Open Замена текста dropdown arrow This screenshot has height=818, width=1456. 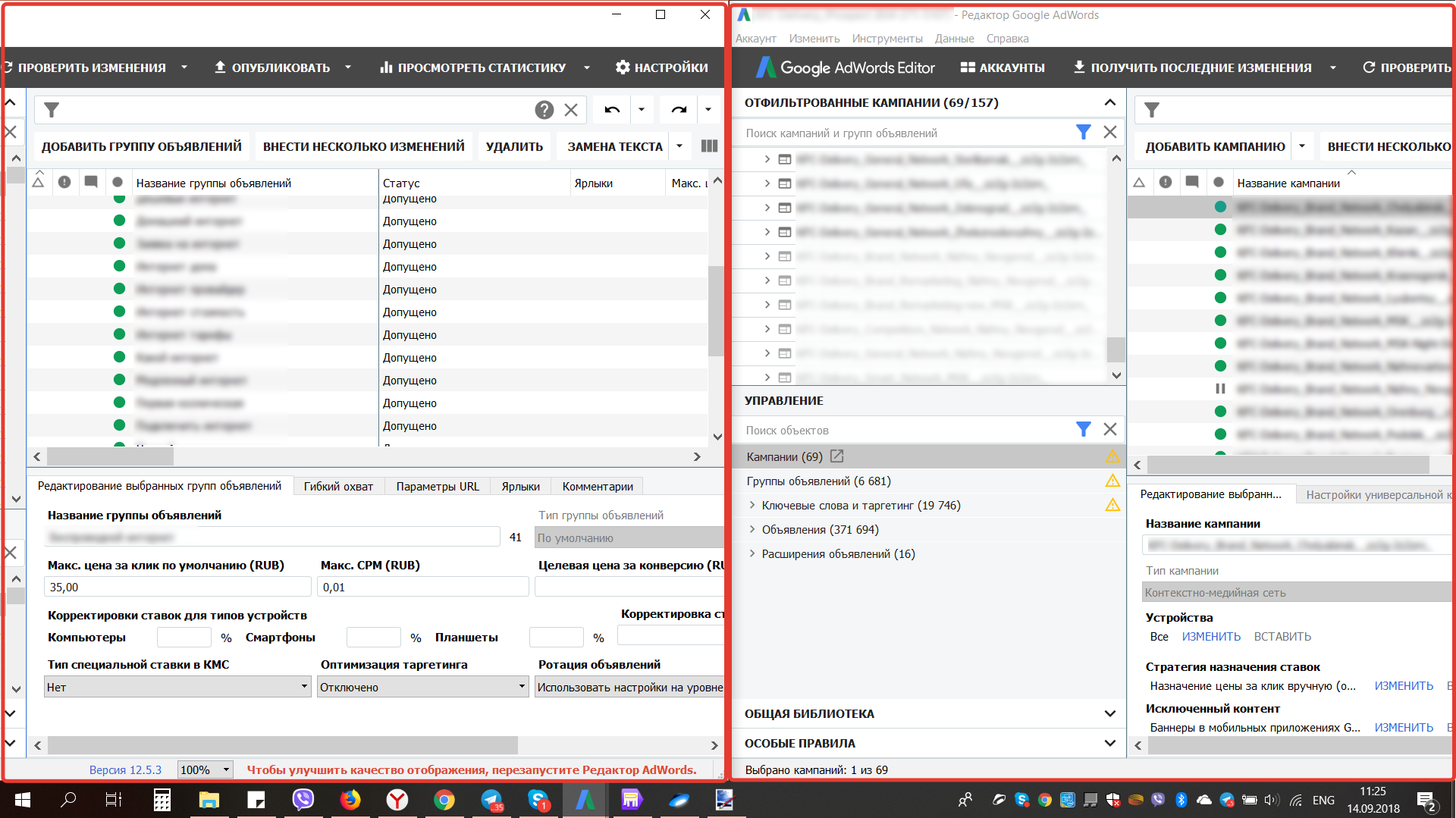[x=679, y=146]
